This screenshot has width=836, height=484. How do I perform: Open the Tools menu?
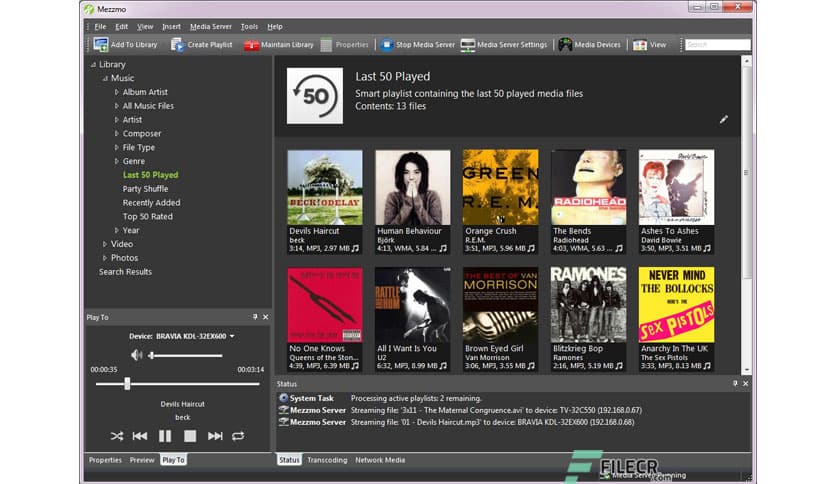[249, 27]
